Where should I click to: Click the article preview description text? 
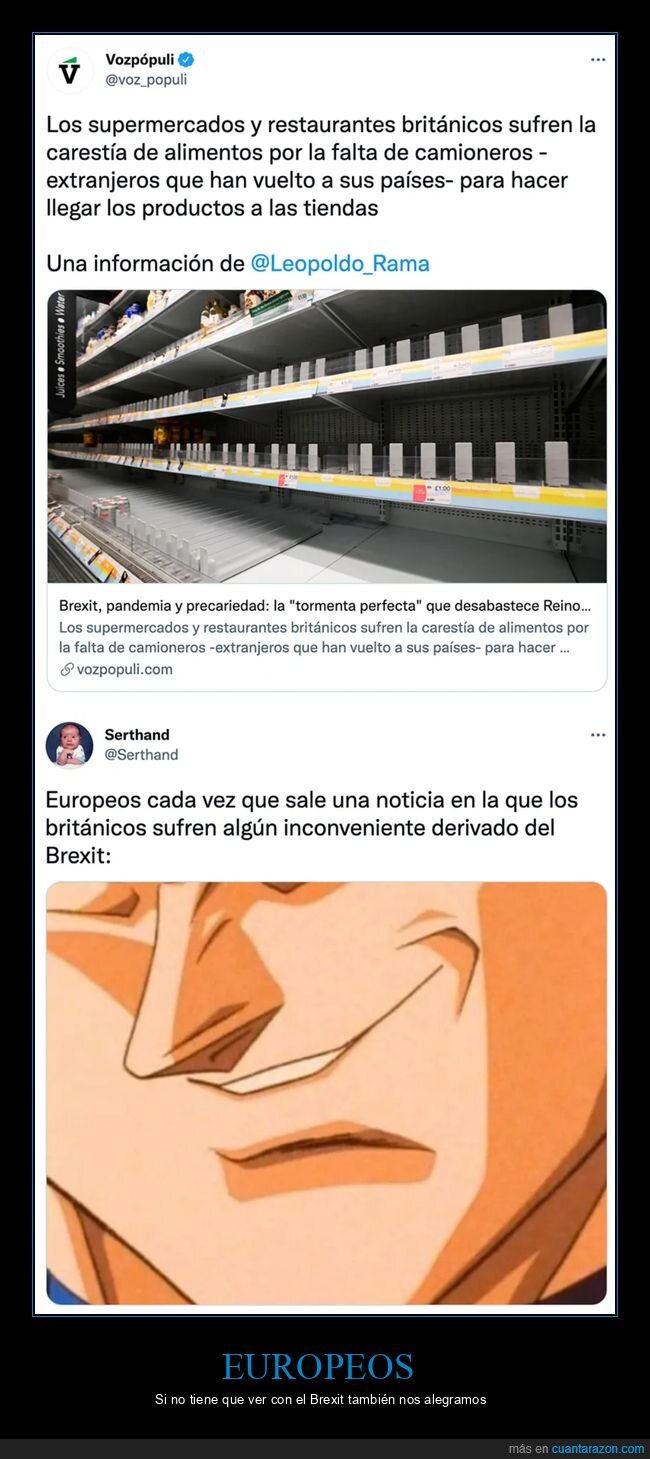click(324, 638)
